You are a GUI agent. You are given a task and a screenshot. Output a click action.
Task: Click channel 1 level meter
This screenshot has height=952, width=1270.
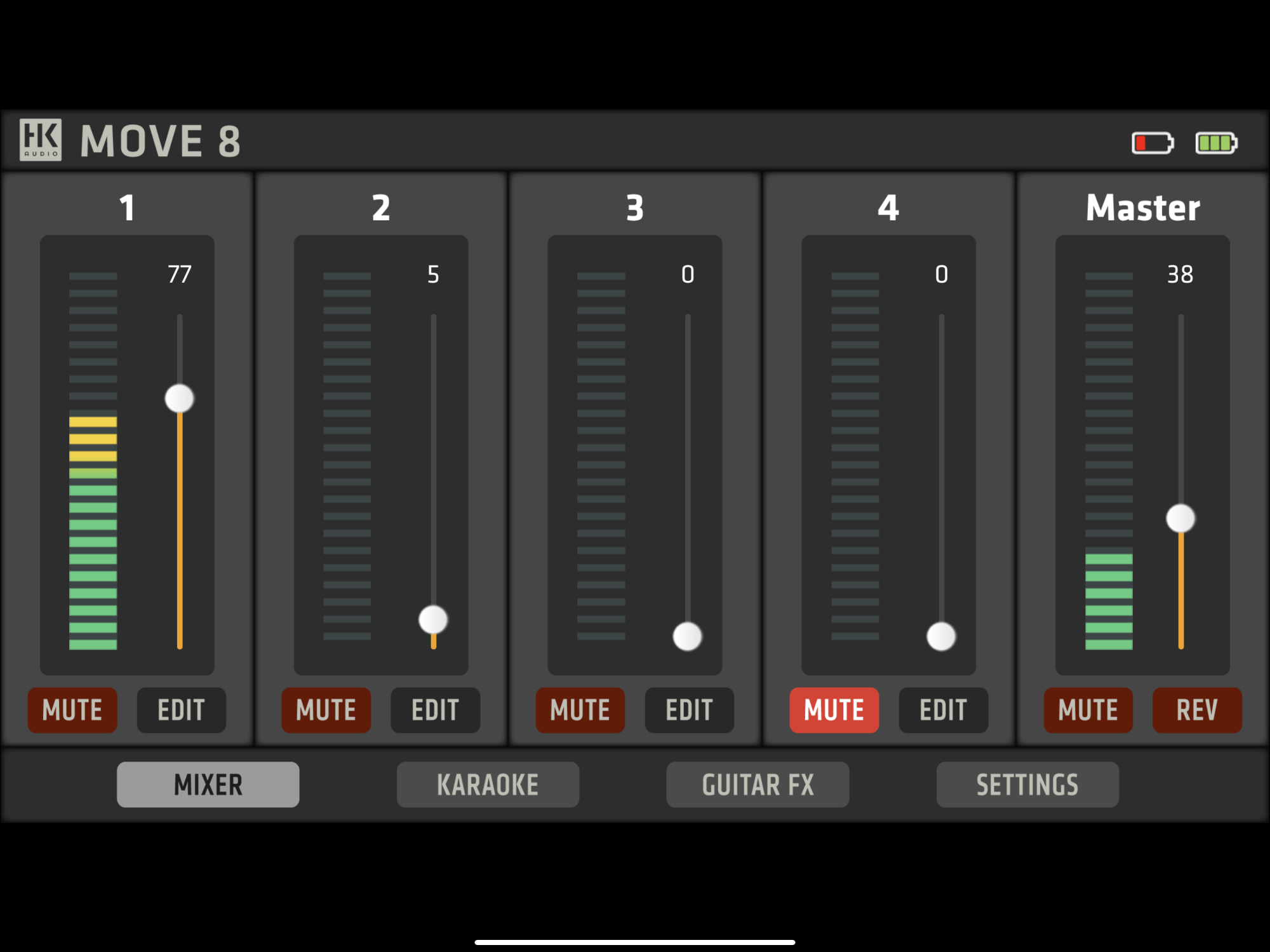[93, 461]
